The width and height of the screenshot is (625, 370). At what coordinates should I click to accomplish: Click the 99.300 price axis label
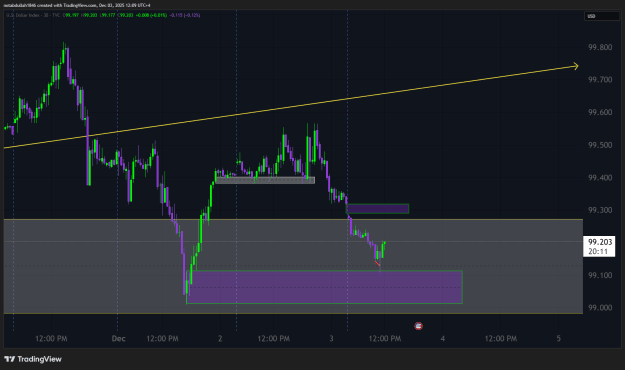(600, 210)
